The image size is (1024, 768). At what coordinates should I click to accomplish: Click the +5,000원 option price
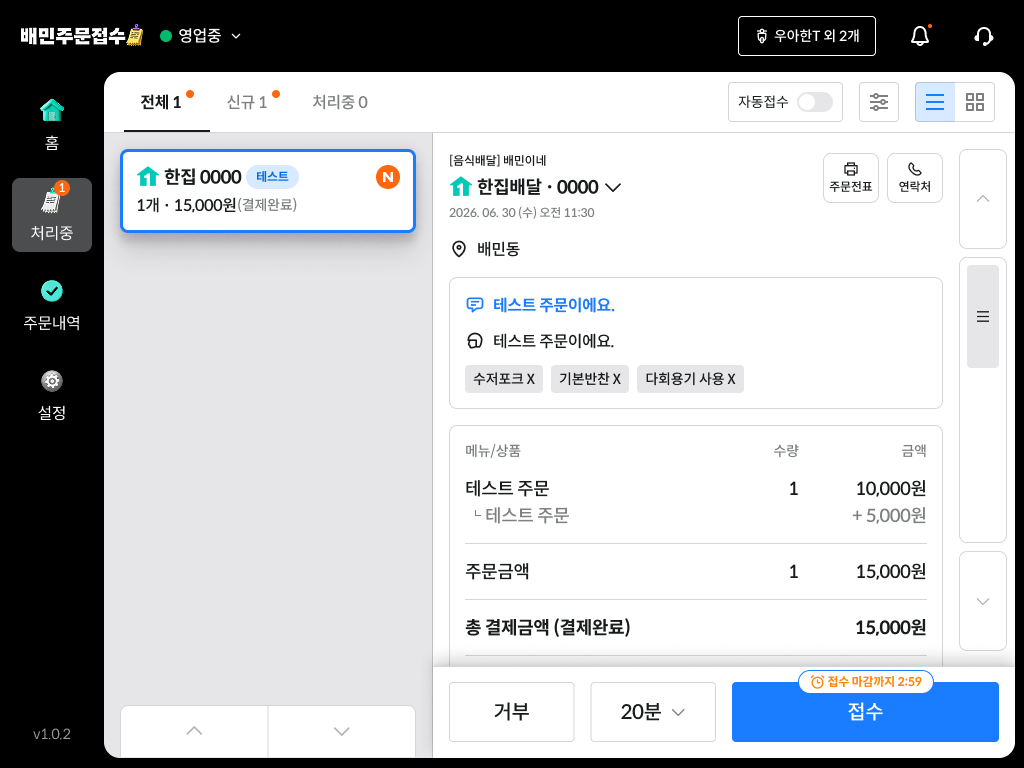889,516
